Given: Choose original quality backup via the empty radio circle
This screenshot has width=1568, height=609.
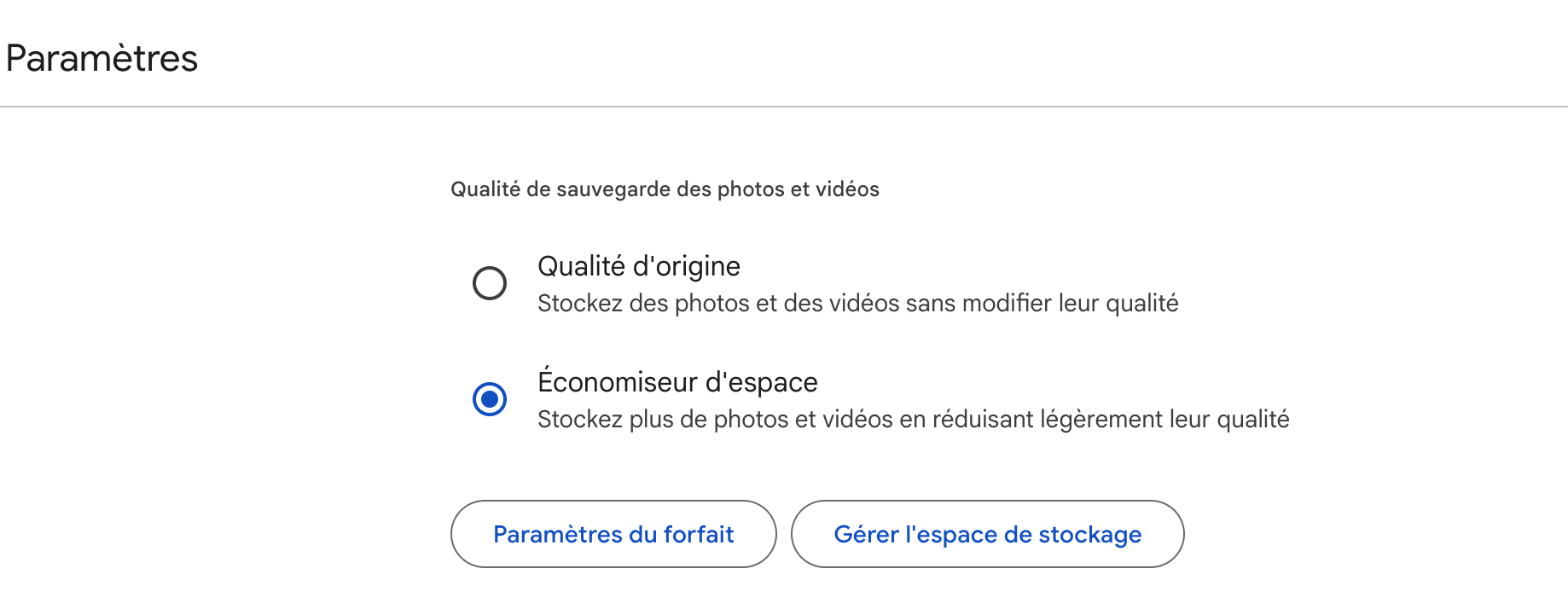Looking at the screenshot, I should pos(490,283).
